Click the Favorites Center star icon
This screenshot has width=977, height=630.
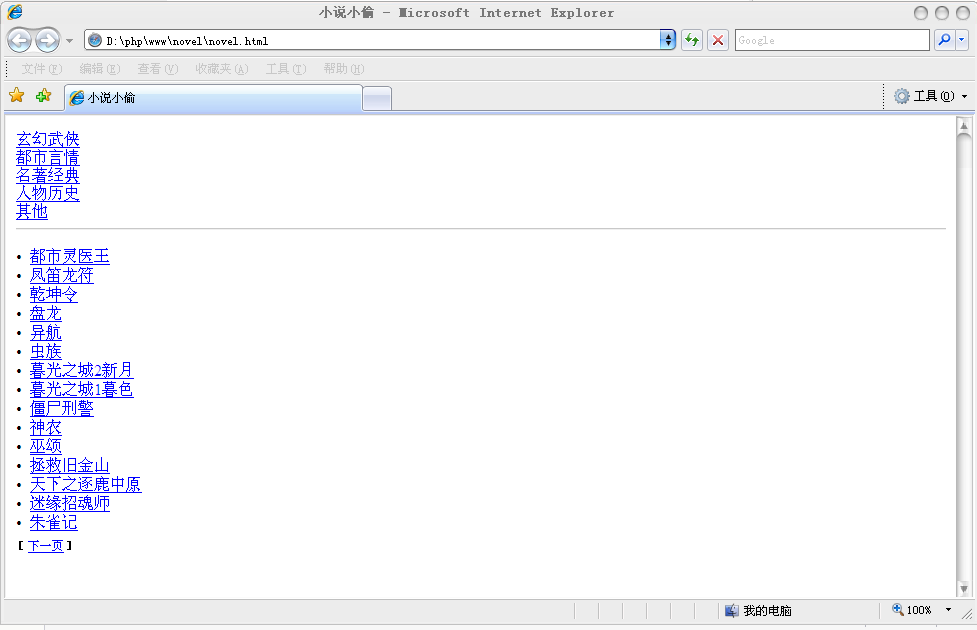[x=17, y=96]
